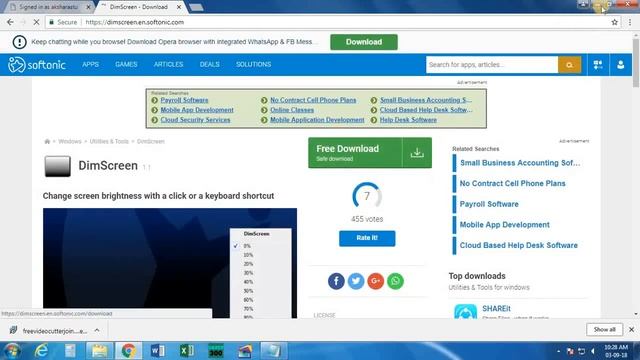Open the SHAREit top download link
640x360 pixels.
[496, 309]
